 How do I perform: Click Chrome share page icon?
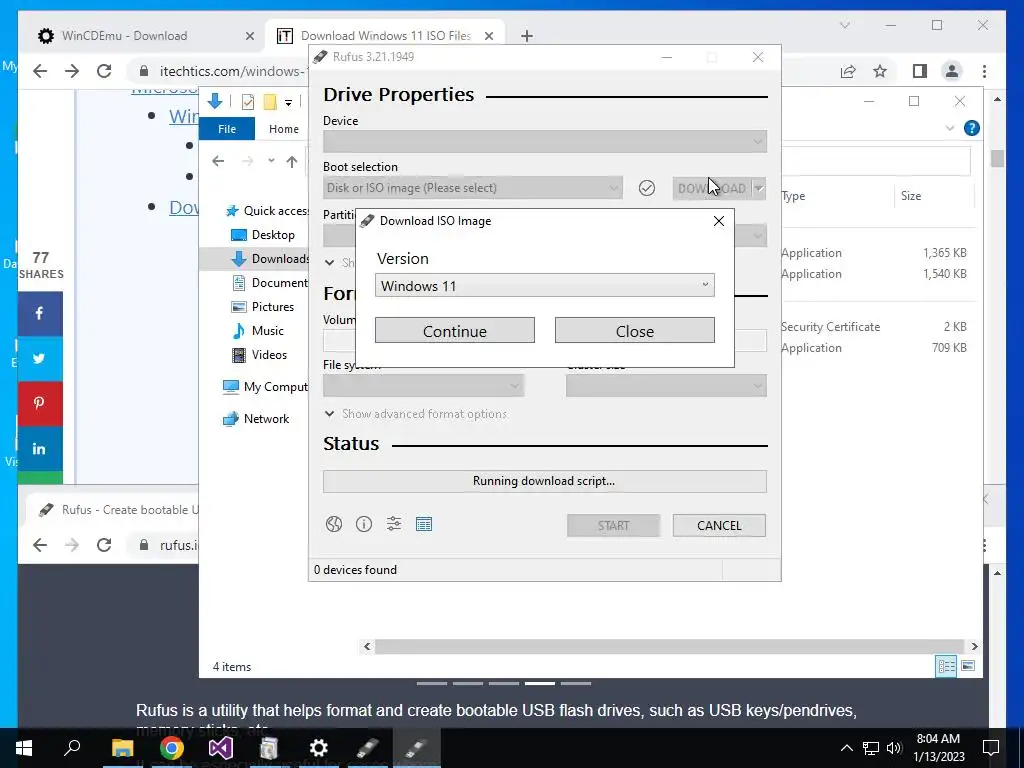[x=848, y=71]
